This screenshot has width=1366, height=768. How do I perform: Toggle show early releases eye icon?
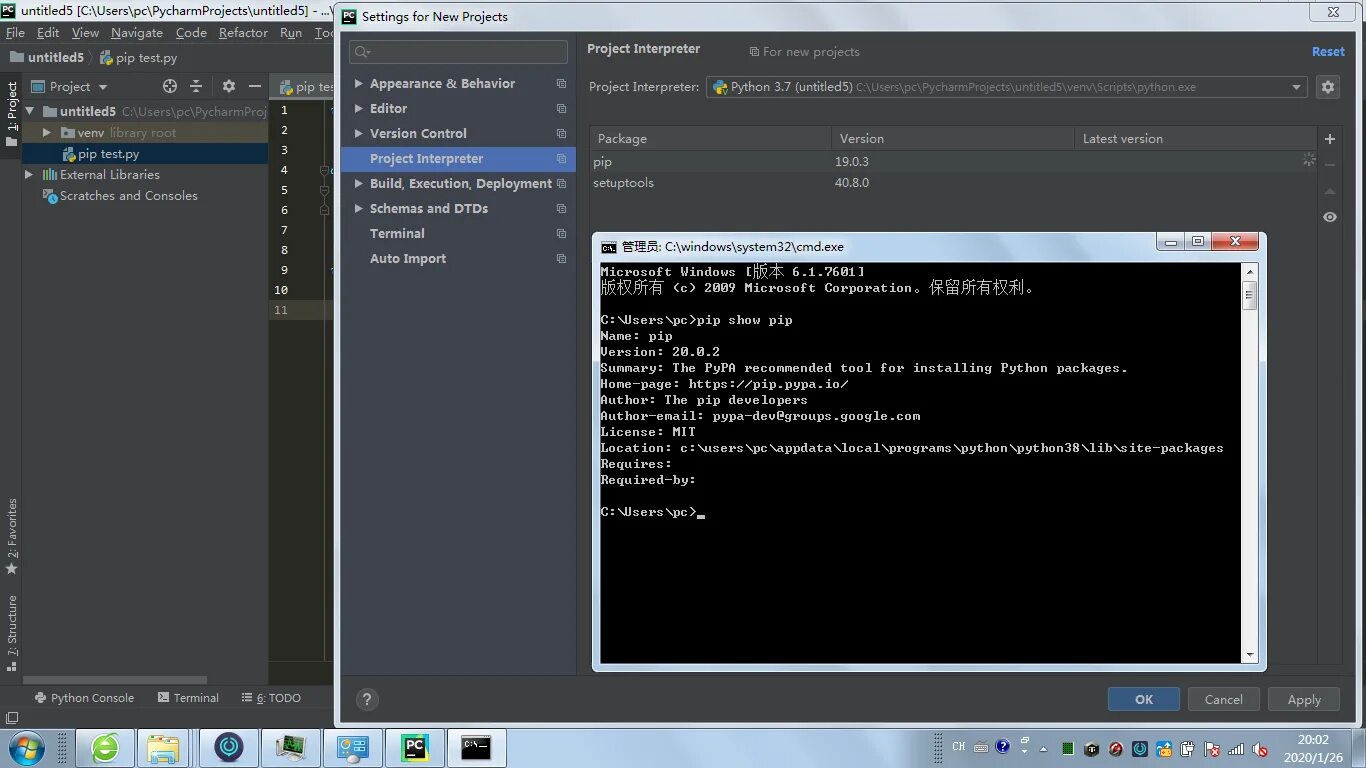tap(1330, 217)
